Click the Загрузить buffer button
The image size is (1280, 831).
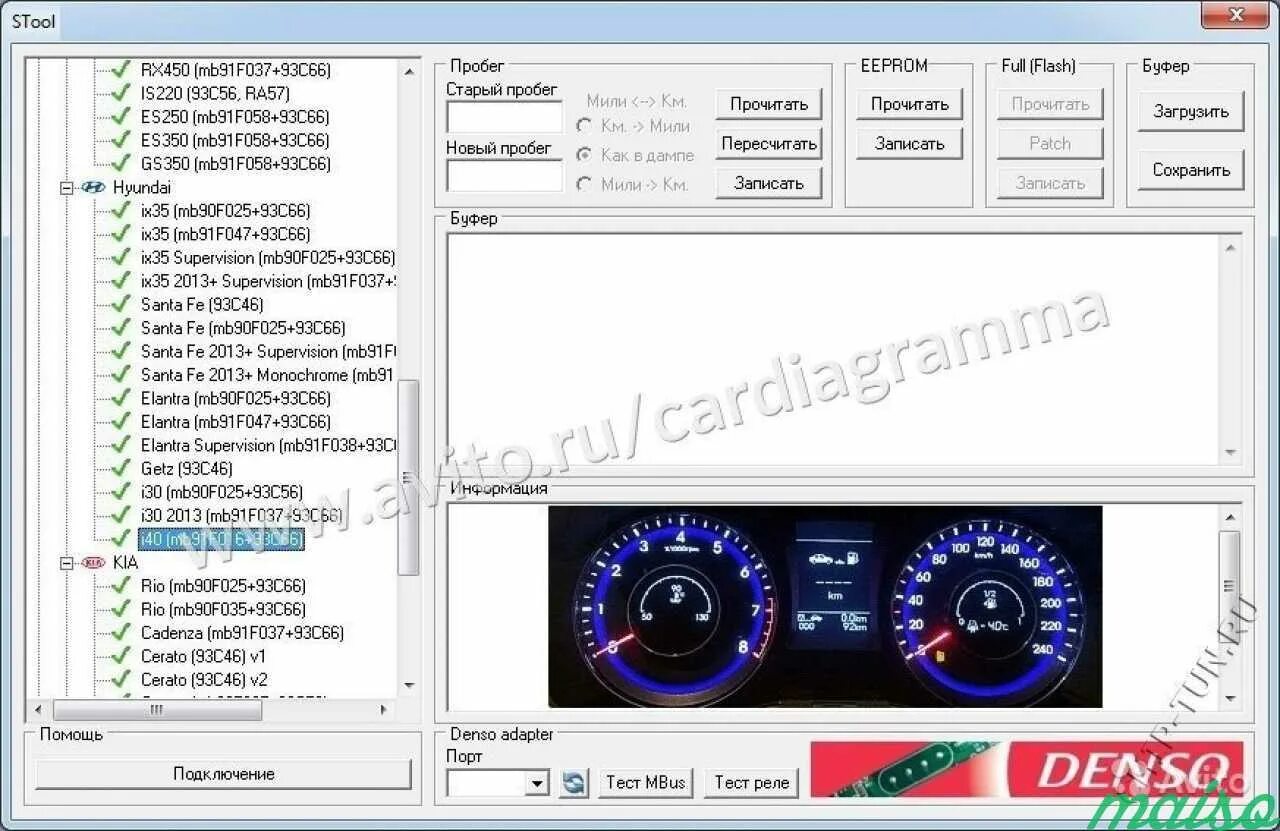point(1190,111)
